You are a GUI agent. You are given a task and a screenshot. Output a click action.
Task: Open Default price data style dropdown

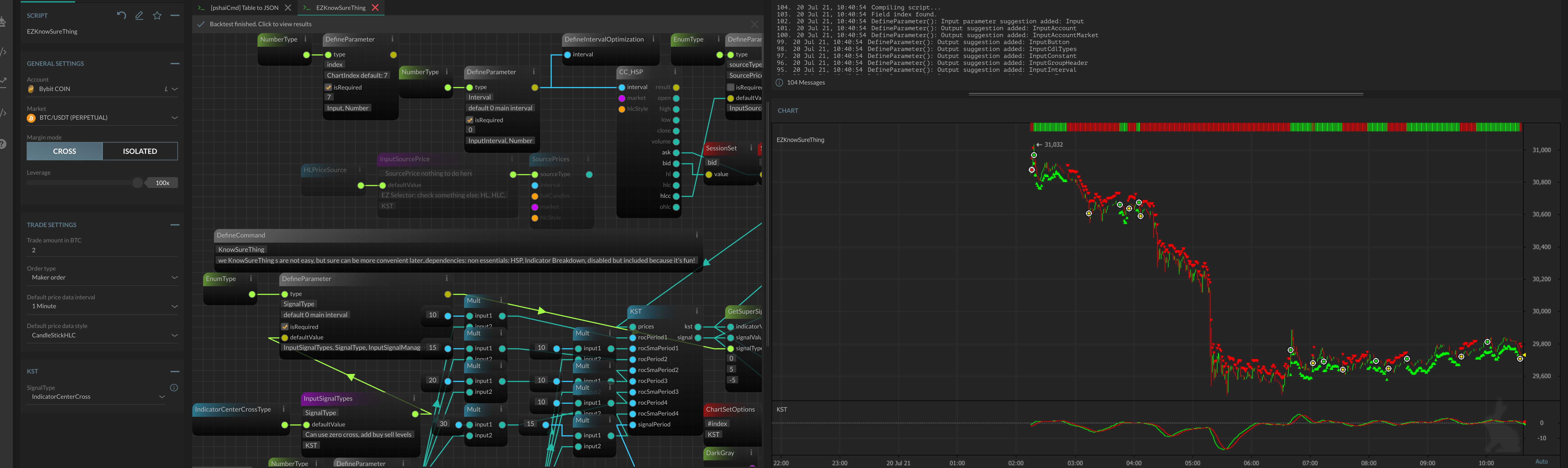(x=102, y=335)
